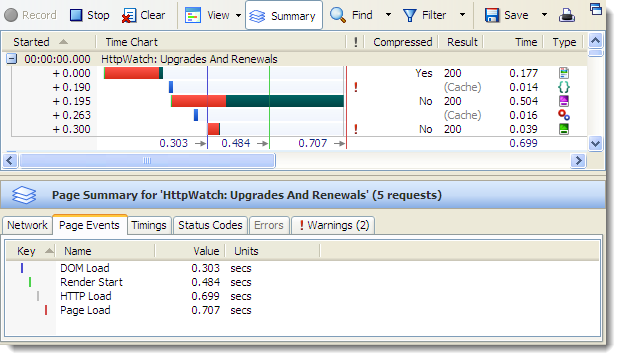Open the View dropdown arrow

coord(238,15)
